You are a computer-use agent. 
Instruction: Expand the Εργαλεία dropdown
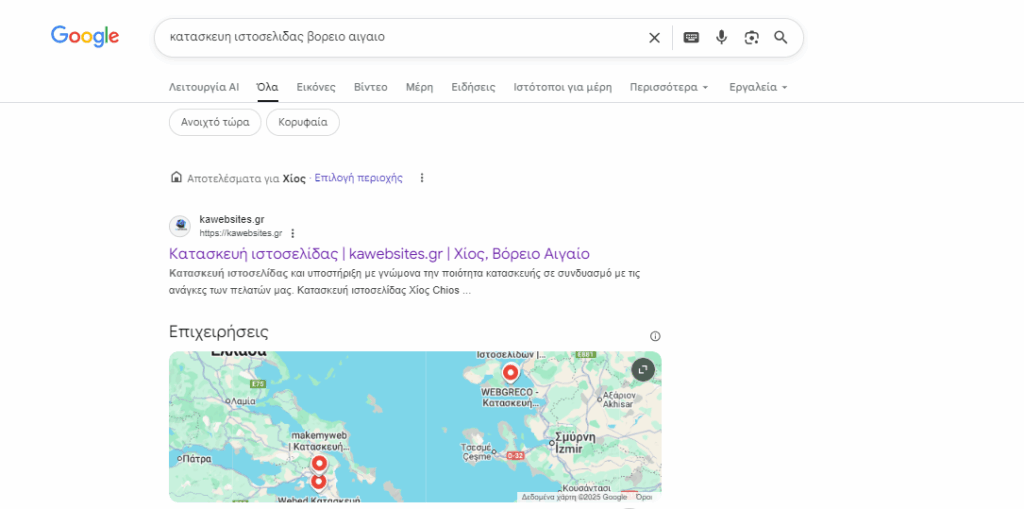coord(758,87)
